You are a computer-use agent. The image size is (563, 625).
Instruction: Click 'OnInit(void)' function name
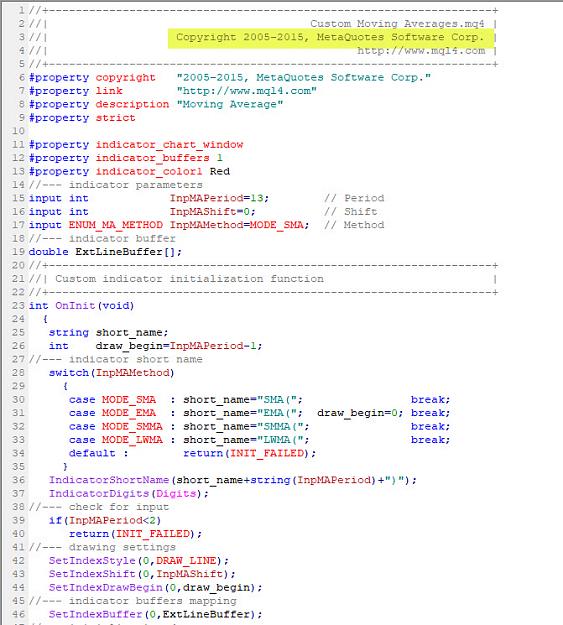point(95,306)
